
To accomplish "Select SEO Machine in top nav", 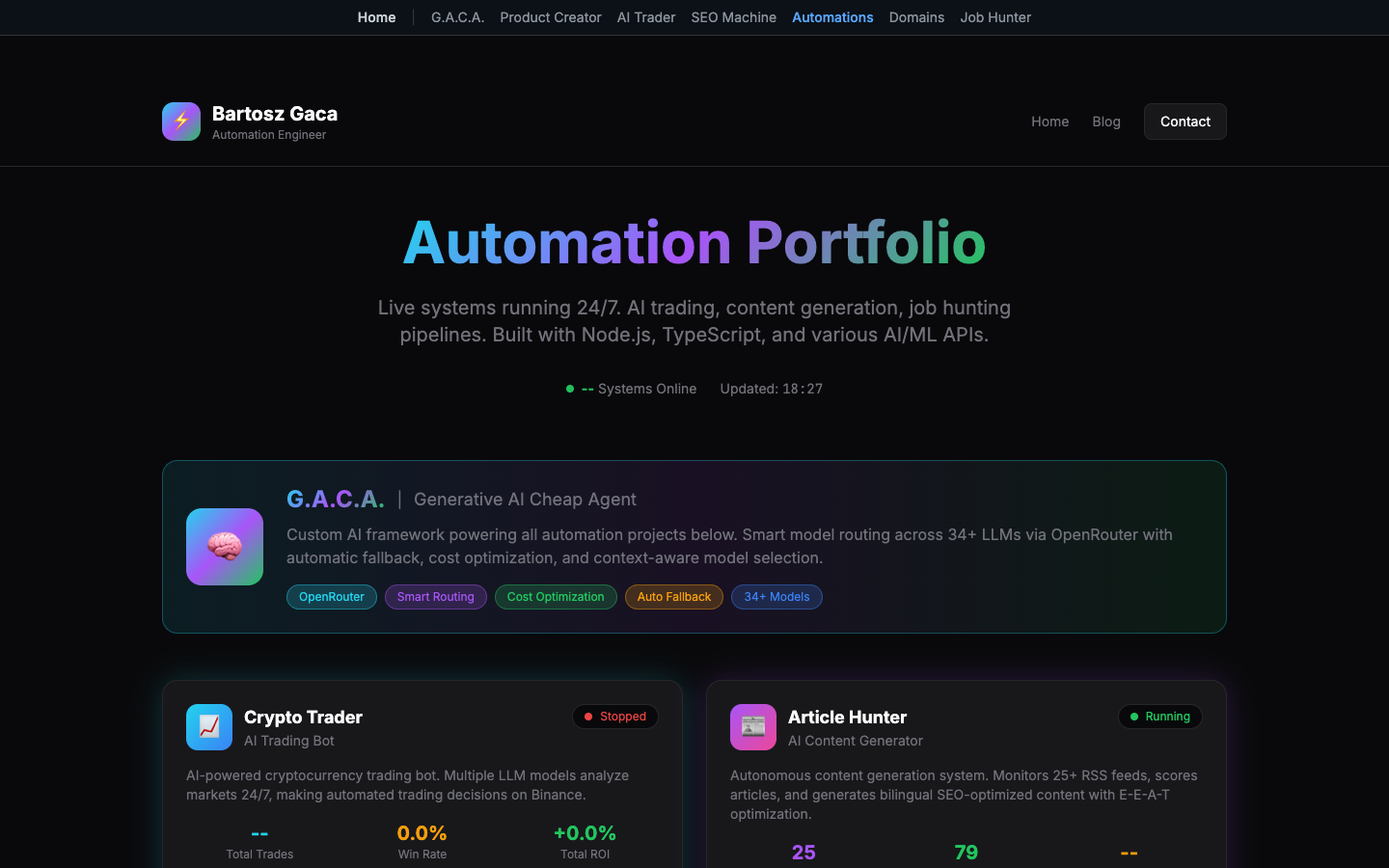I will tap(733, 17).
